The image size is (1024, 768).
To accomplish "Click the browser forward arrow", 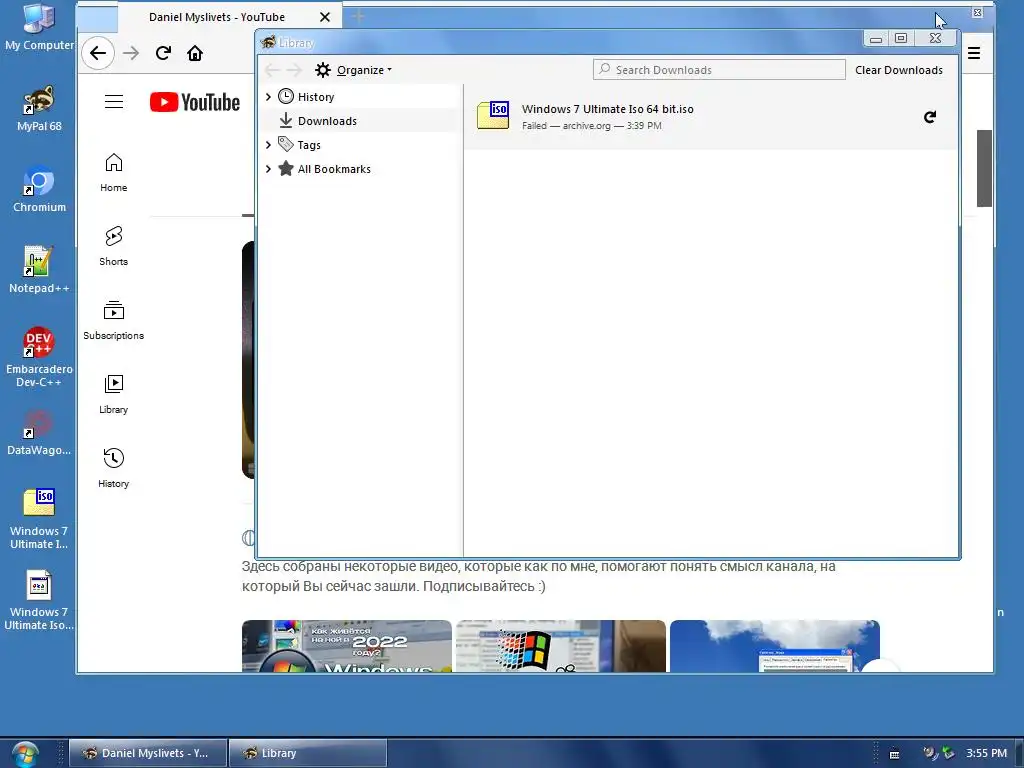I will [x=131, y=53].
